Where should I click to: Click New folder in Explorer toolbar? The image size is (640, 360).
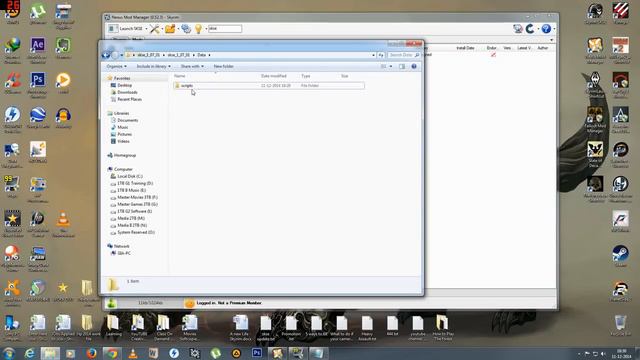click(223, 66)
